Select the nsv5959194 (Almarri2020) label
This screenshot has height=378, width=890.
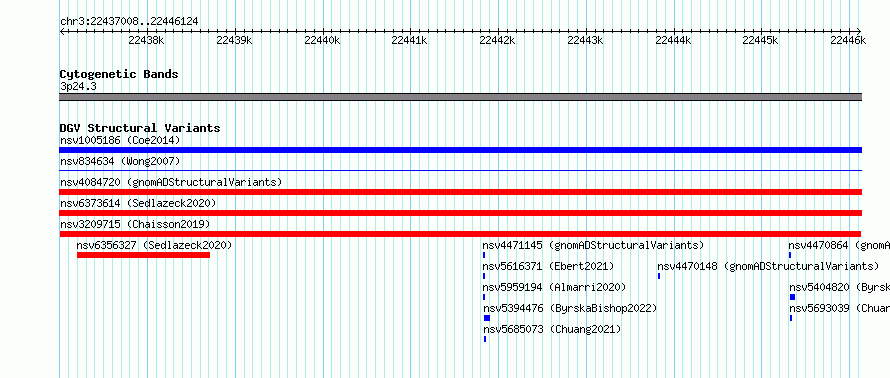(554, 287)
